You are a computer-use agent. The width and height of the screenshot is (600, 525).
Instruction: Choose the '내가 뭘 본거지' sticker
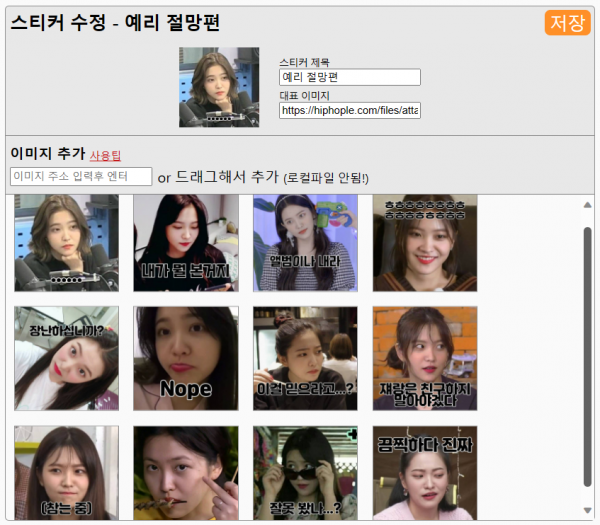click(x=186, y=243)
